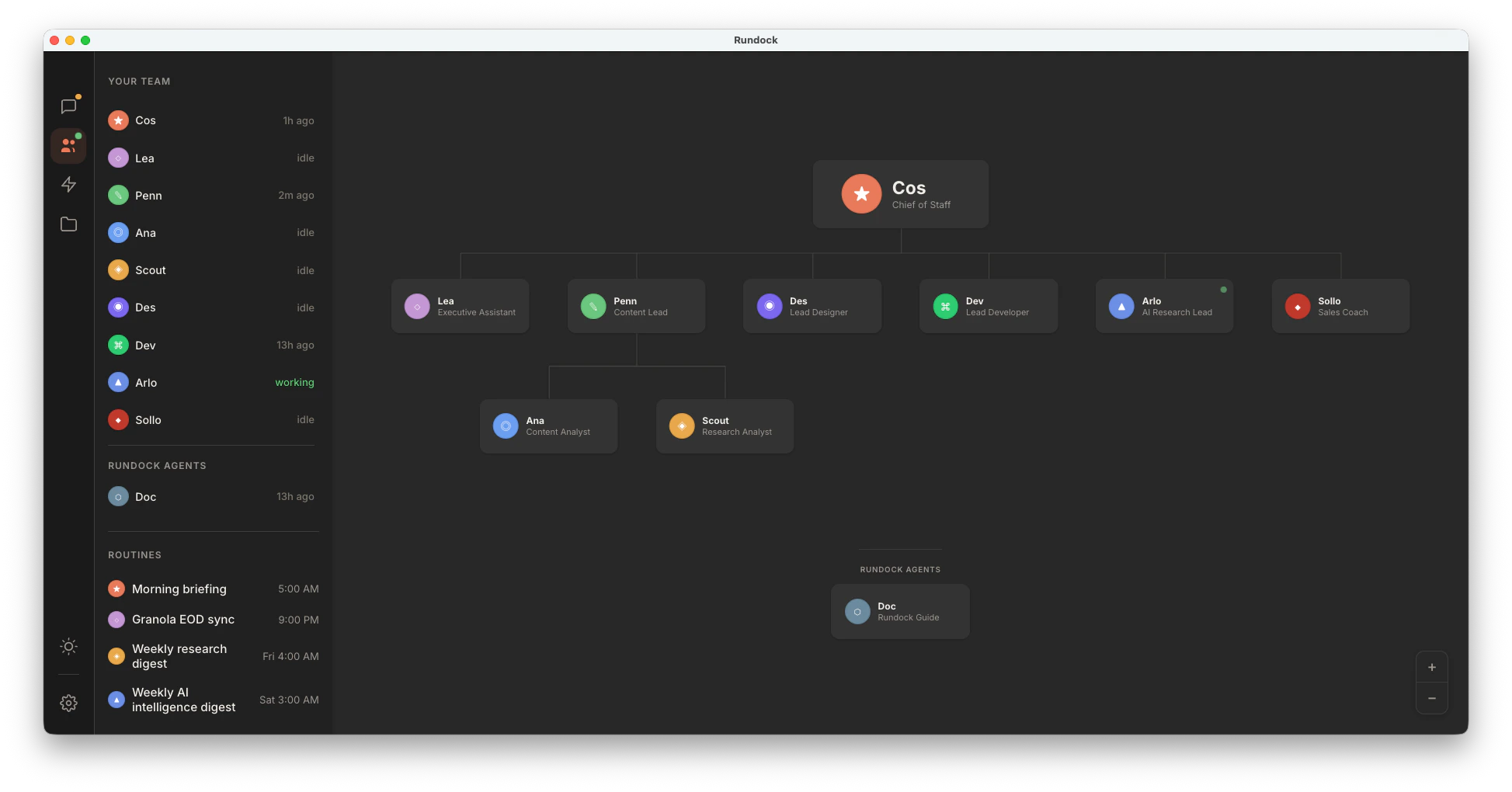
Task: Select the Cos Chief of Staff card
Action: (900, 194)
